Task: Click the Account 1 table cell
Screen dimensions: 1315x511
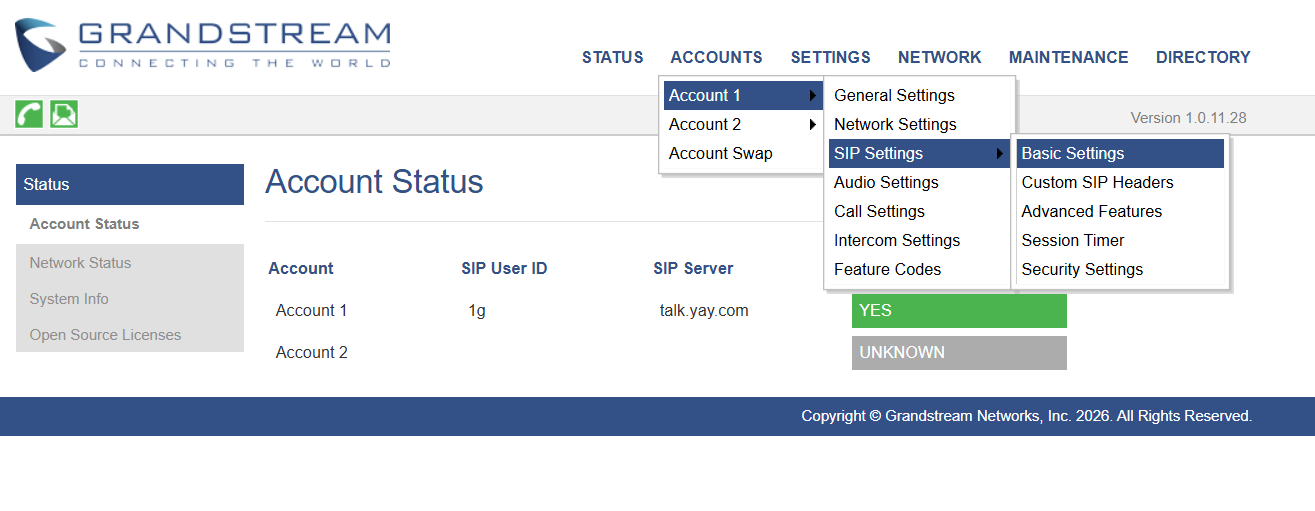Action: (x=312, y=311)
